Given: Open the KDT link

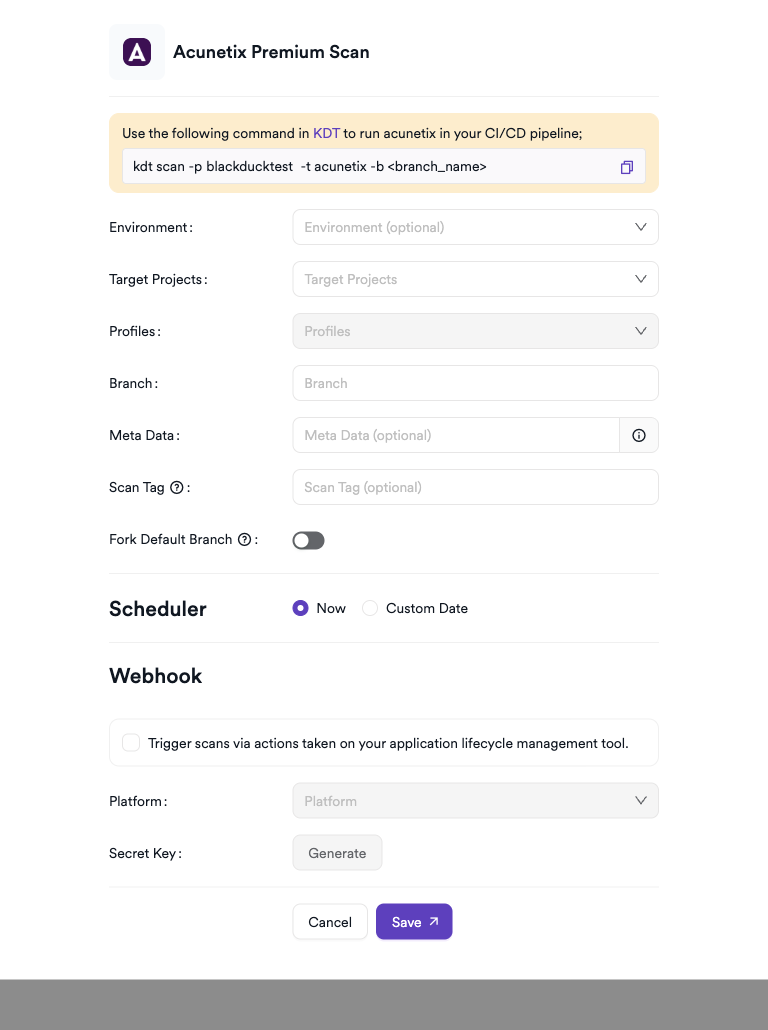Looking at the screenshot, I should tap(326, 133).
